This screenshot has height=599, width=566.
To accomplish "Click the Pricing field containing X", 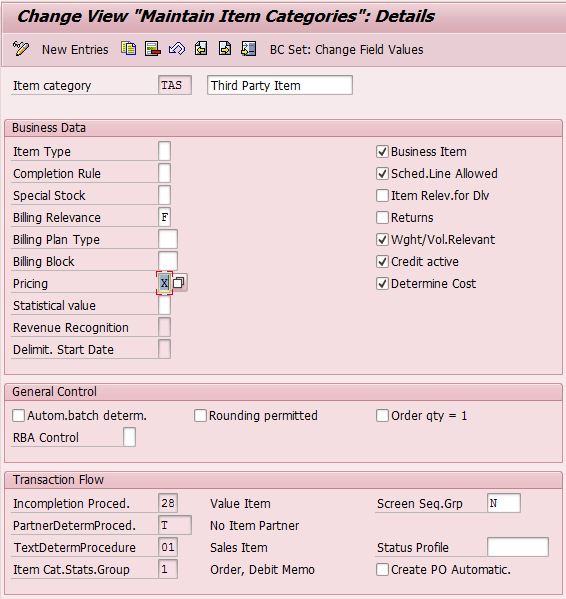I will click(x=164, y=283).
